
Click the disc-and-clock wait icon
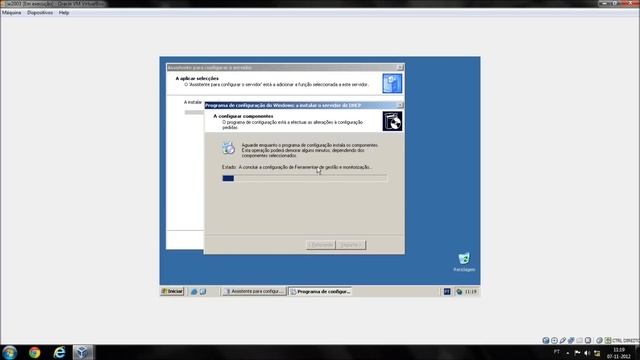(229, 148)
